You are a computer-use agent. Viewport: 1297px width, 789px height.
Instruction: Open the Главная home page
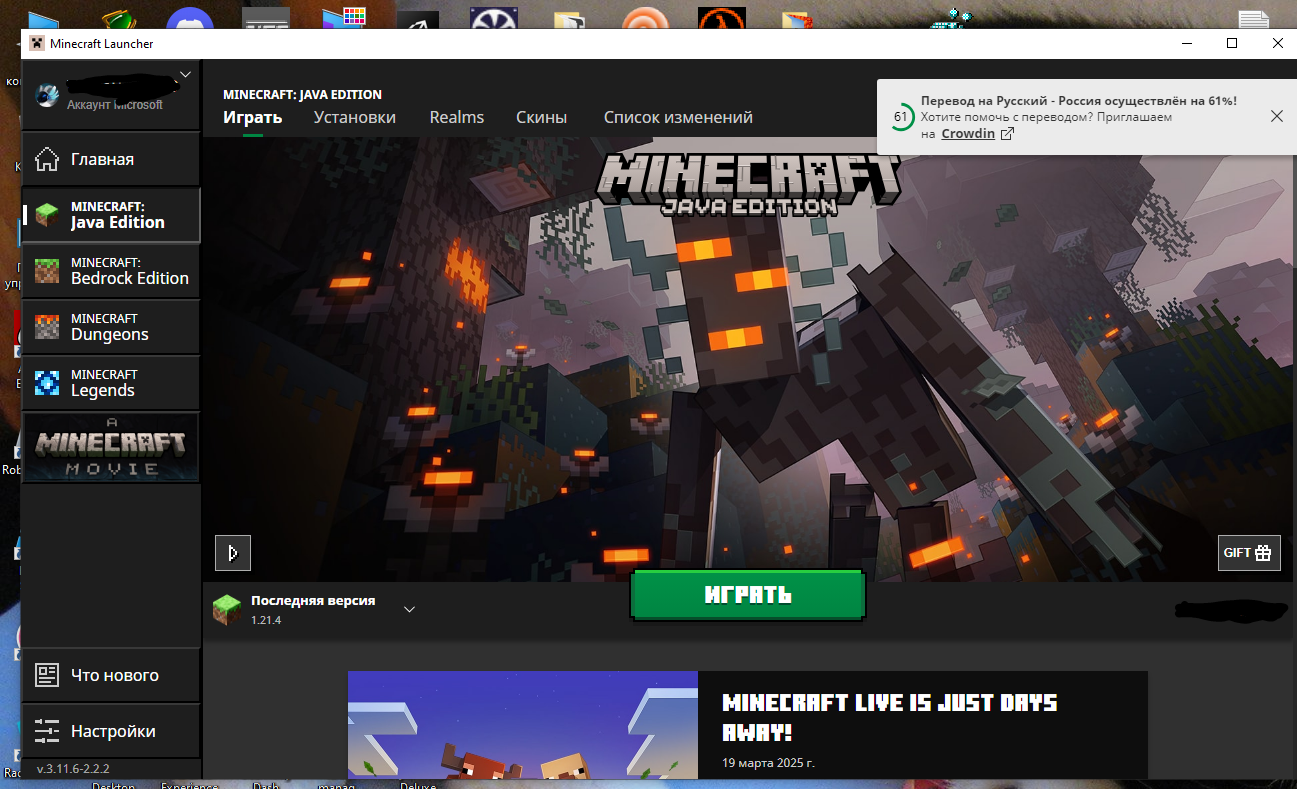pyautogui.click(x=111, y=159)
